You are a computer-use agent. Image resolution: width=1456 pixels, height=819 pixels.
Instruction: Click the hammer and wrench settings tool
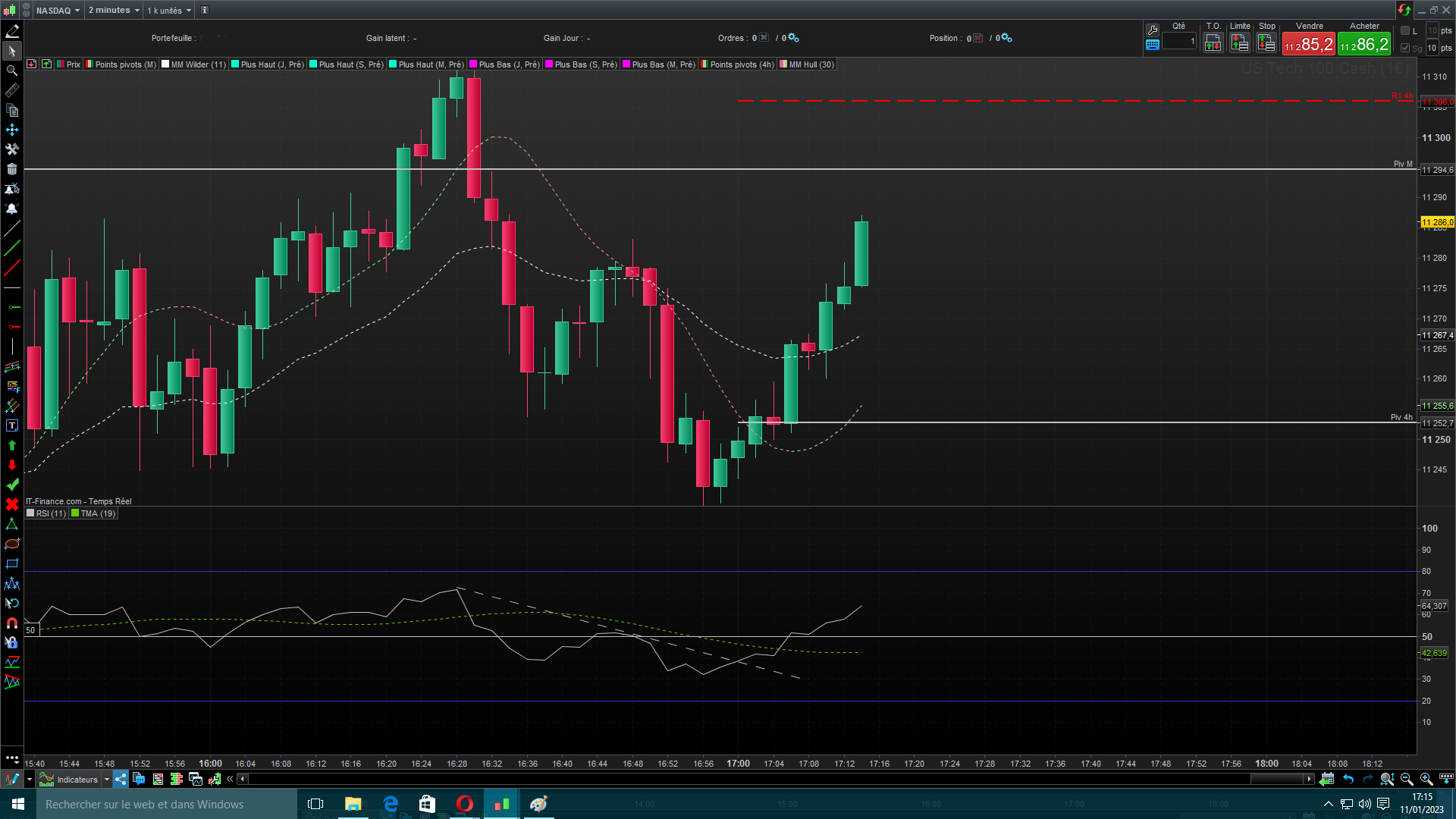12,149
